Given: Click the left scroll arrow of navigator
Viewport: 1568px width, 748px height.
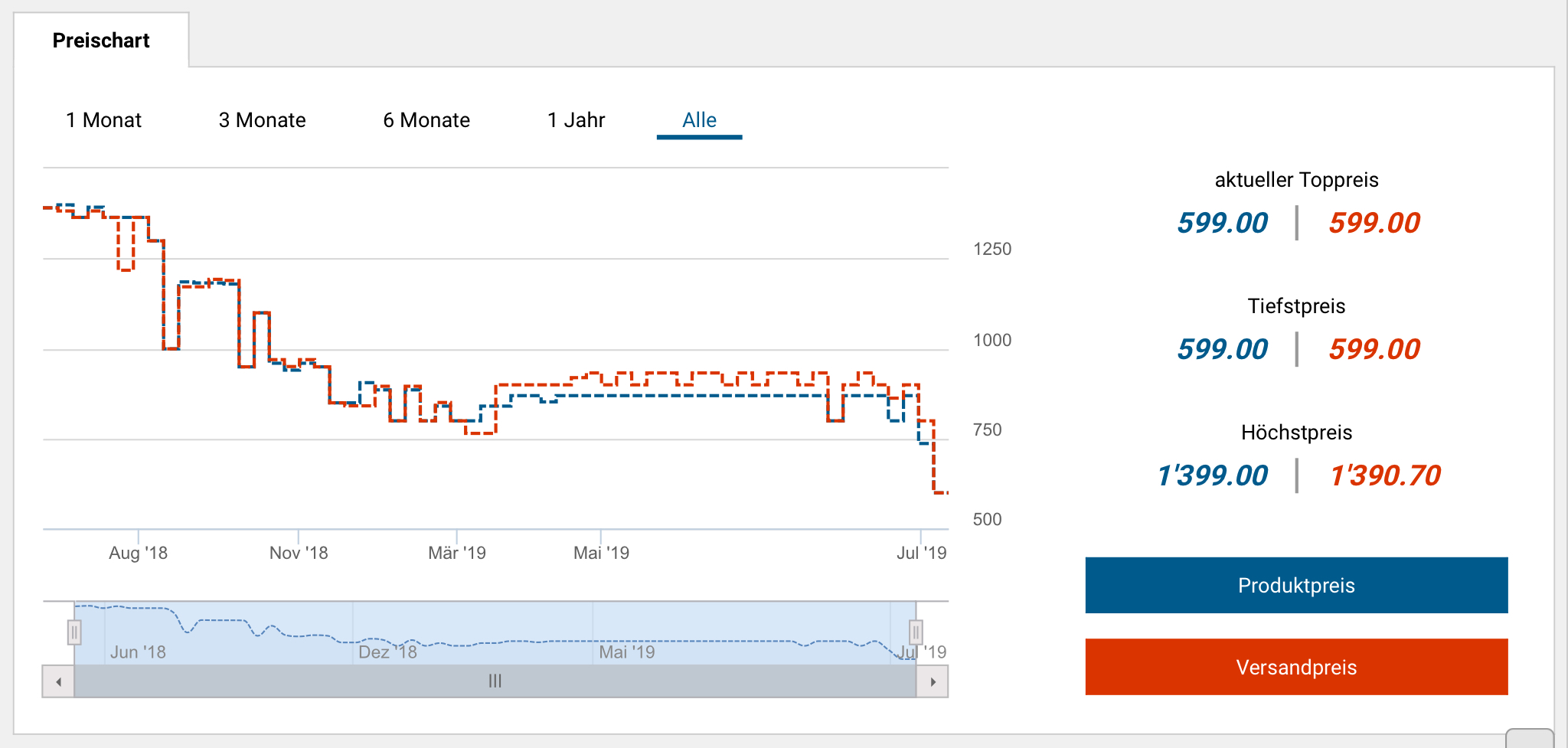Looking at the screenshot, I should point(58,681).
